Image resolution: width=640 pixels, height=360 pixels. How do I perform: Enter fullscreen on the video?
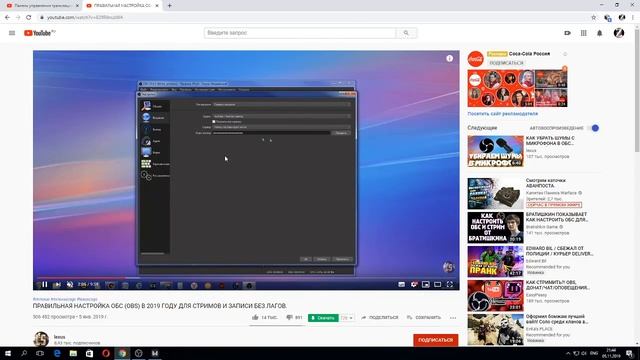(449, 284)
